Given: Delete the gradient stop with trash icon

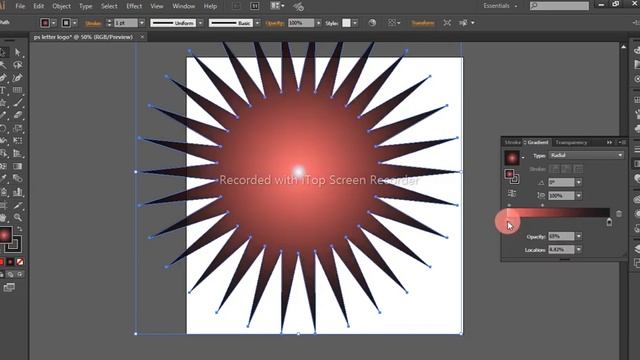Looking at the screenshot, I should point(619,213).
